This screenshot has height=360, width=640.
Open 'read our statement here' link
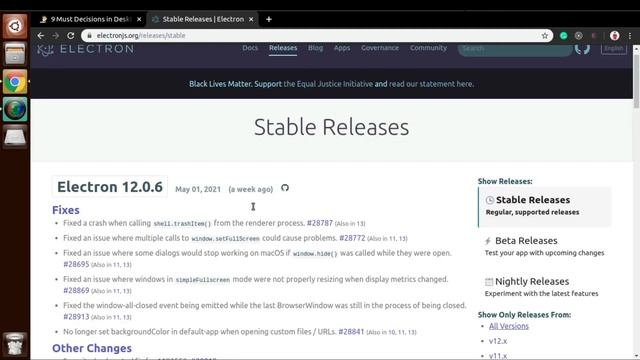click(x=431, y=84)
